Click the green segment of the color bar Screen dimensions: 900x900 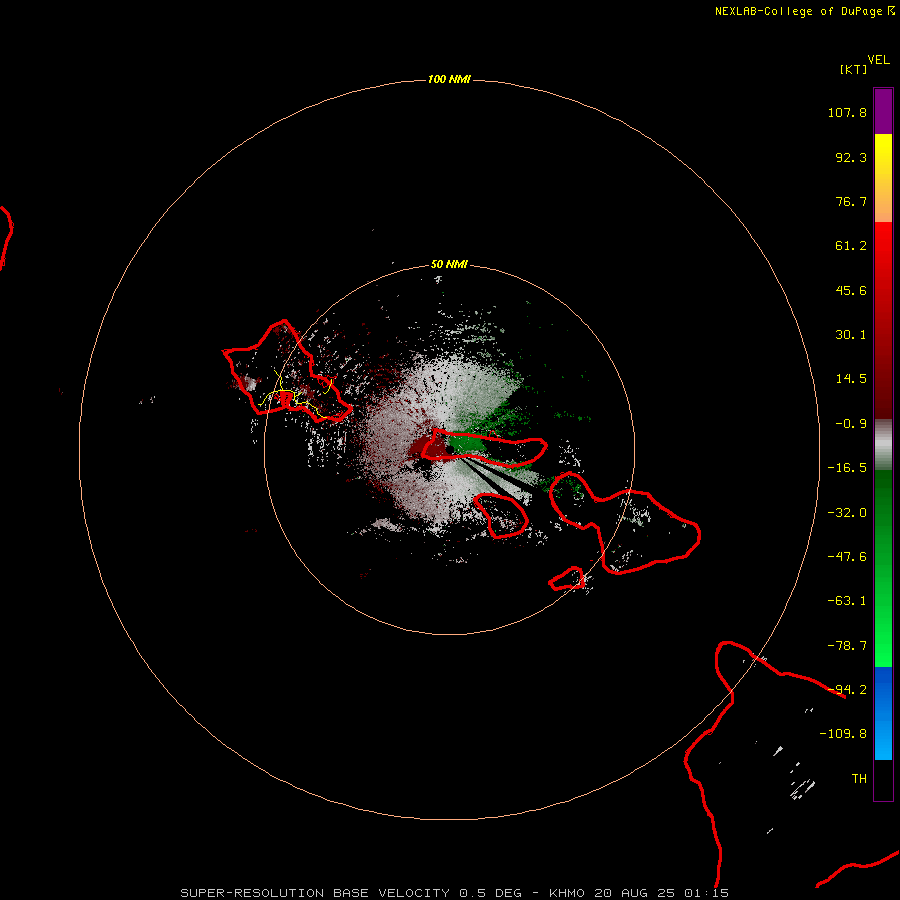click(883, 568)
